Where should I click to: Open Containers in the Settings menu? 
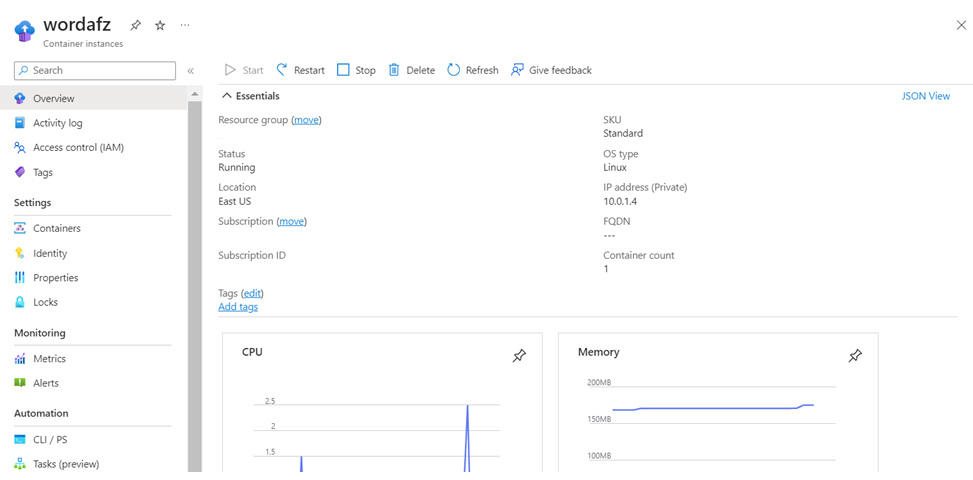(56, 228)
